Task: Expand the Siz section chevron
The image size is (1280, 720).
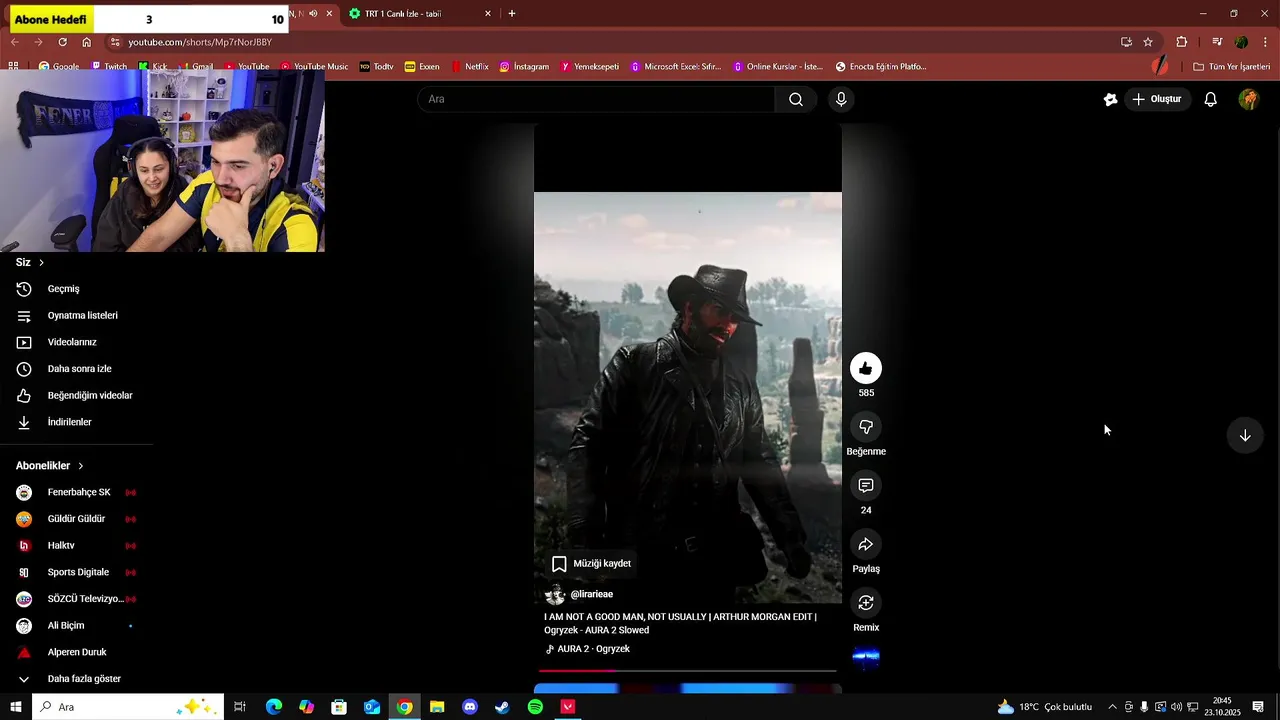Action: tap(41, 262)
